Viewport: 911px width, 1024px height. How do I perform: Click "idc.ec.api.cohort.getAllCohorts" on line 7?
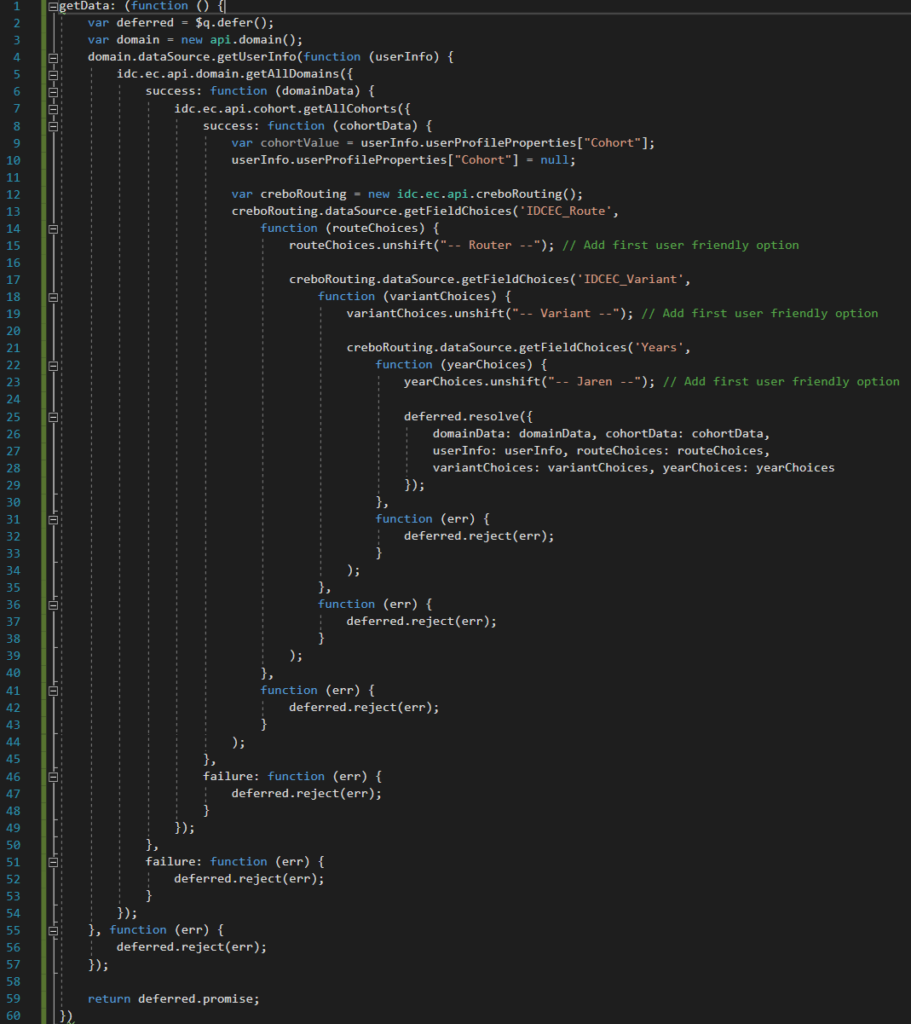285,108
